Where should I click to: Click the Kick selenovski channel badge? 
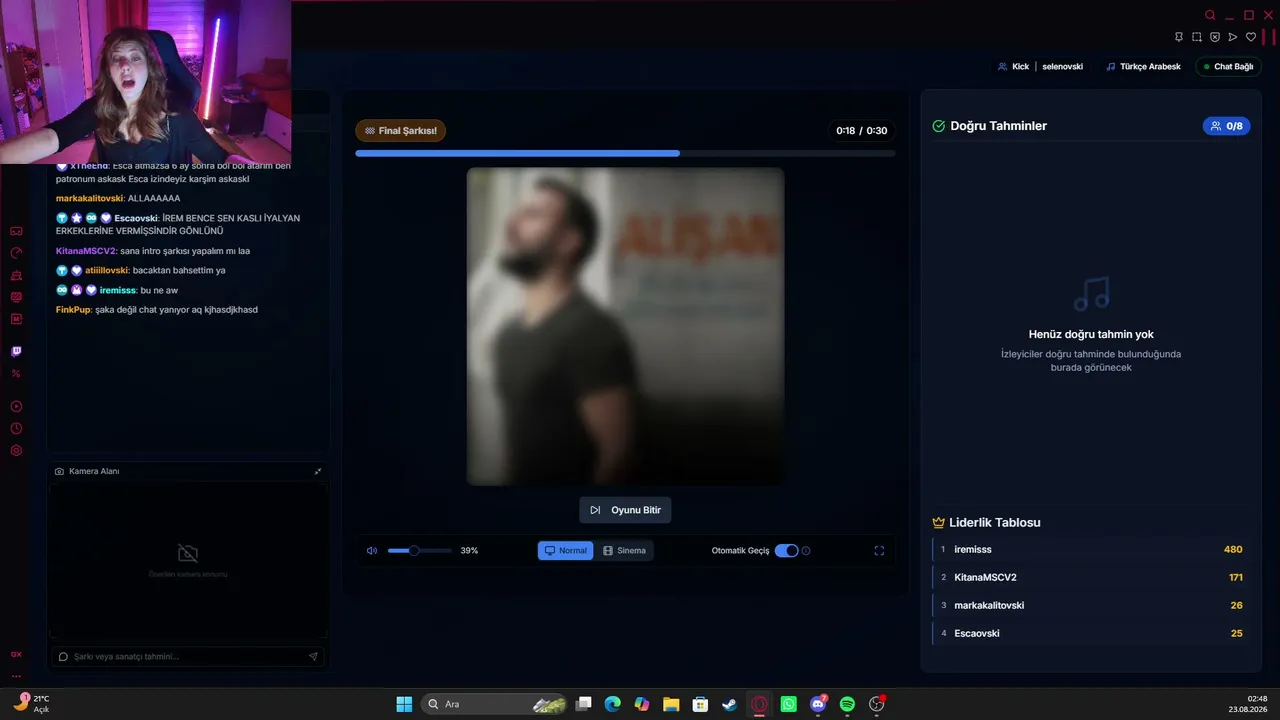tap(1040, 67)
